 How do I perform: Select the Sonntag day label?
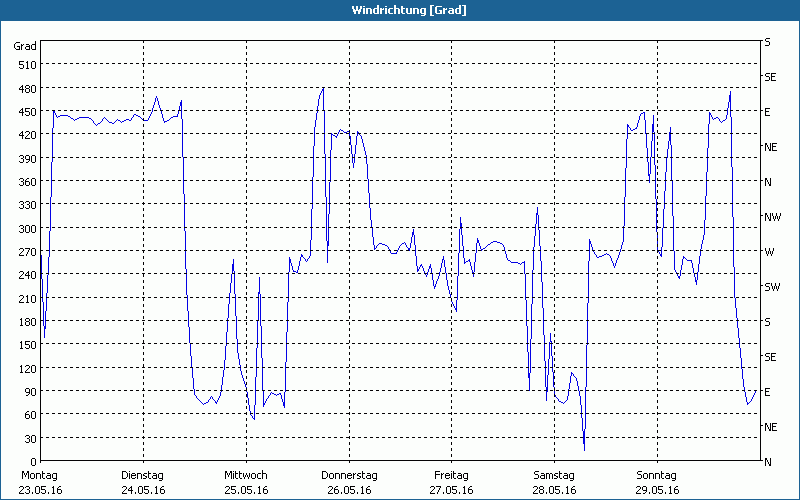coord(656,475)
